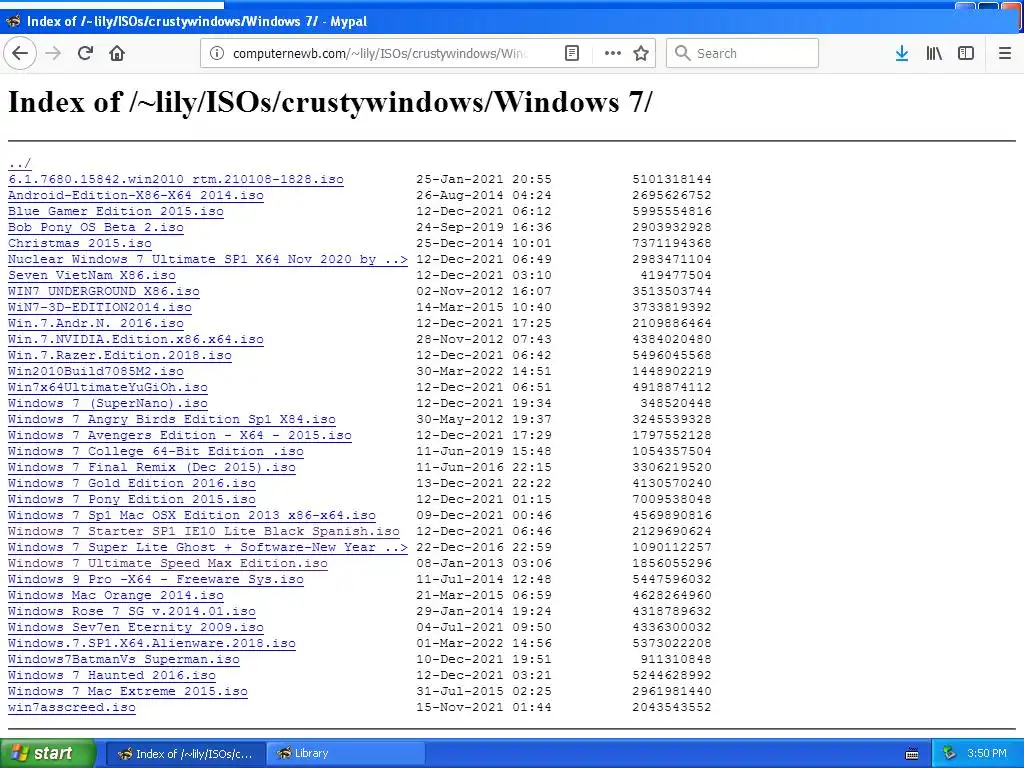1024x768 pixels.
Task: Switch to Index of /~lily taskbar item
Action: coord(185,754)
